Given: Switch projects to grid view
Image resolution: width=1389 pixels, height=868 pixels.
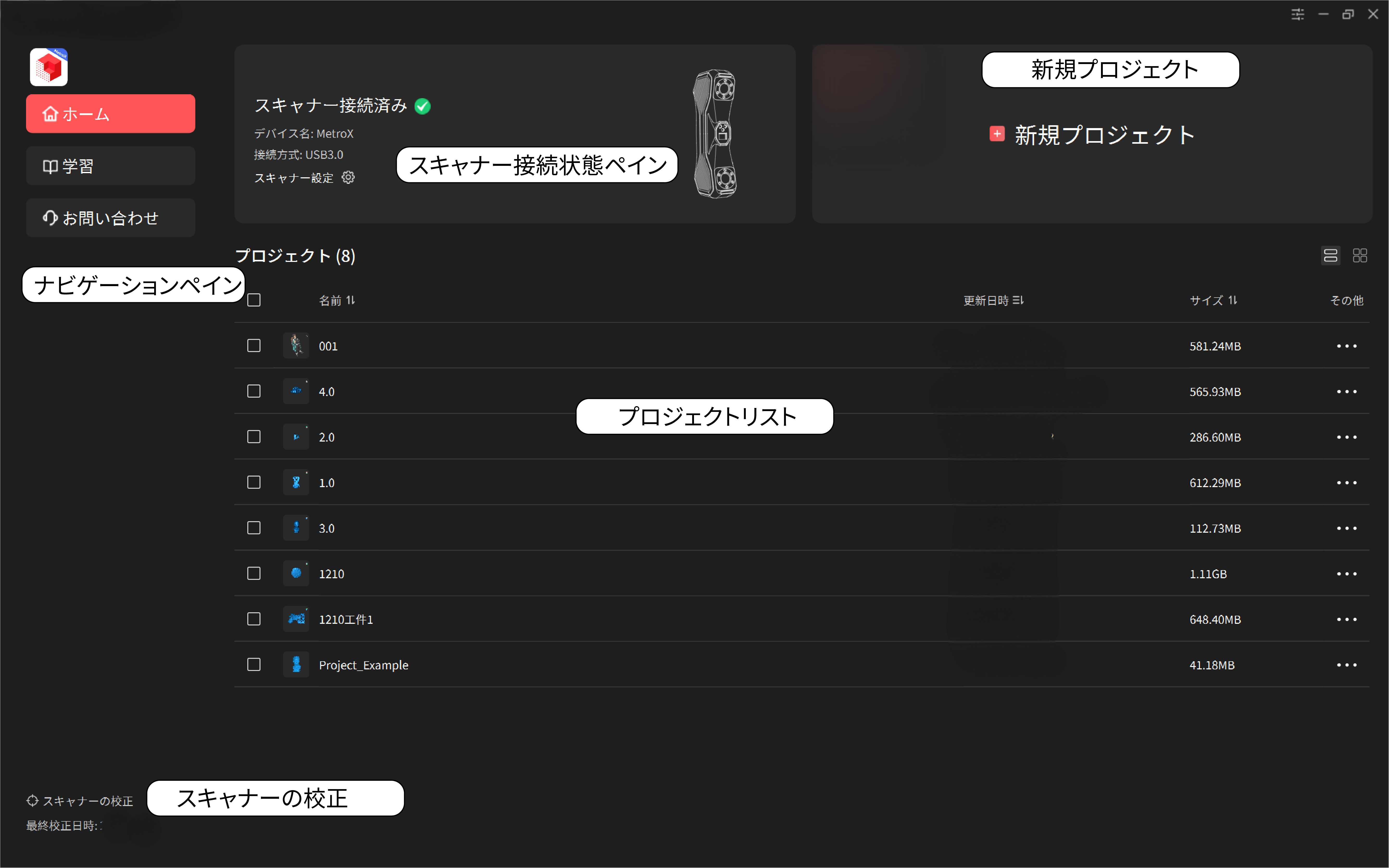Looking at the screenshot, I should 1360,255.
